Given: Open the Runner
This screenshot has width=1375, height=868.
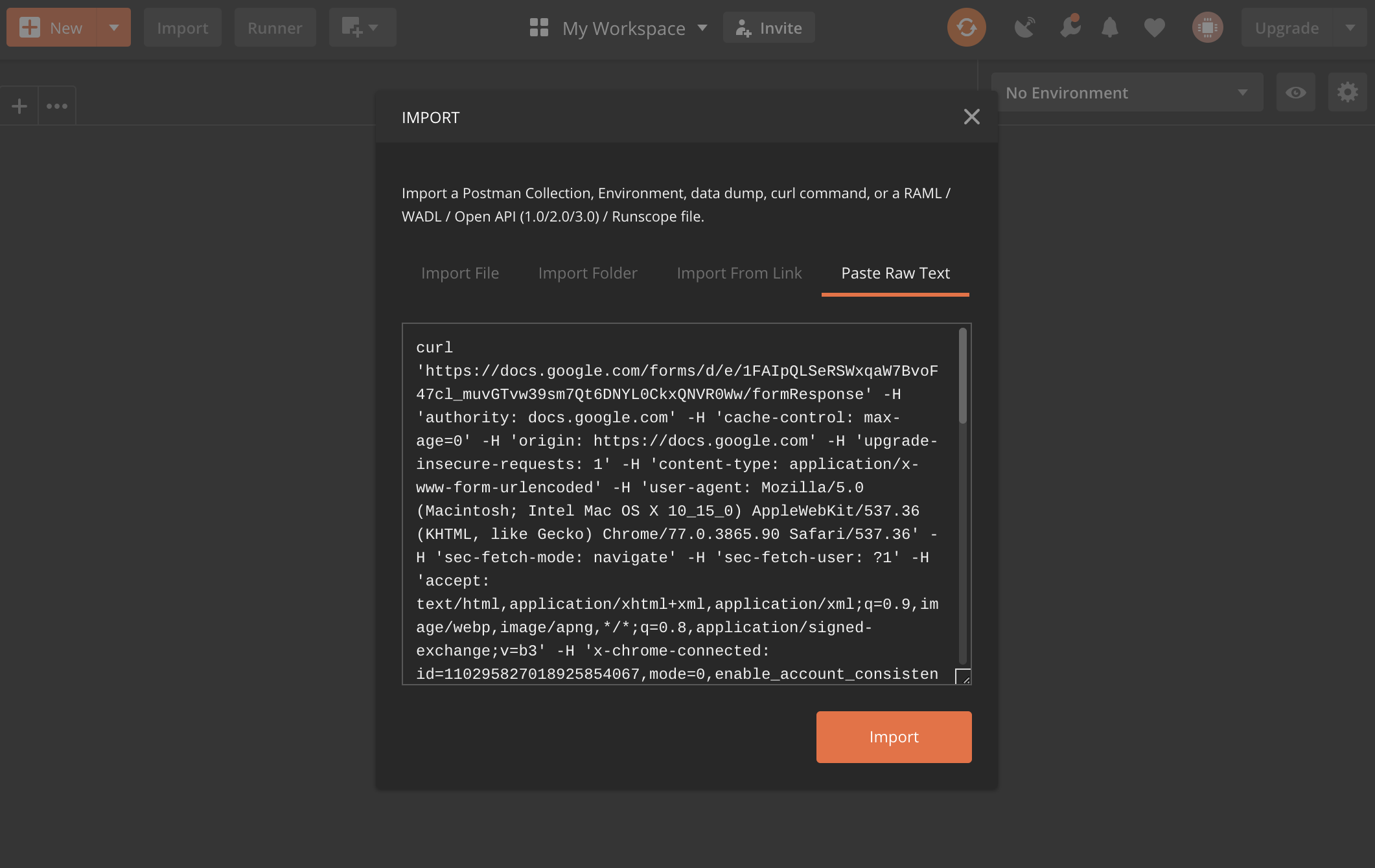Looking at the screenshot, I should [x=275, y=28].
